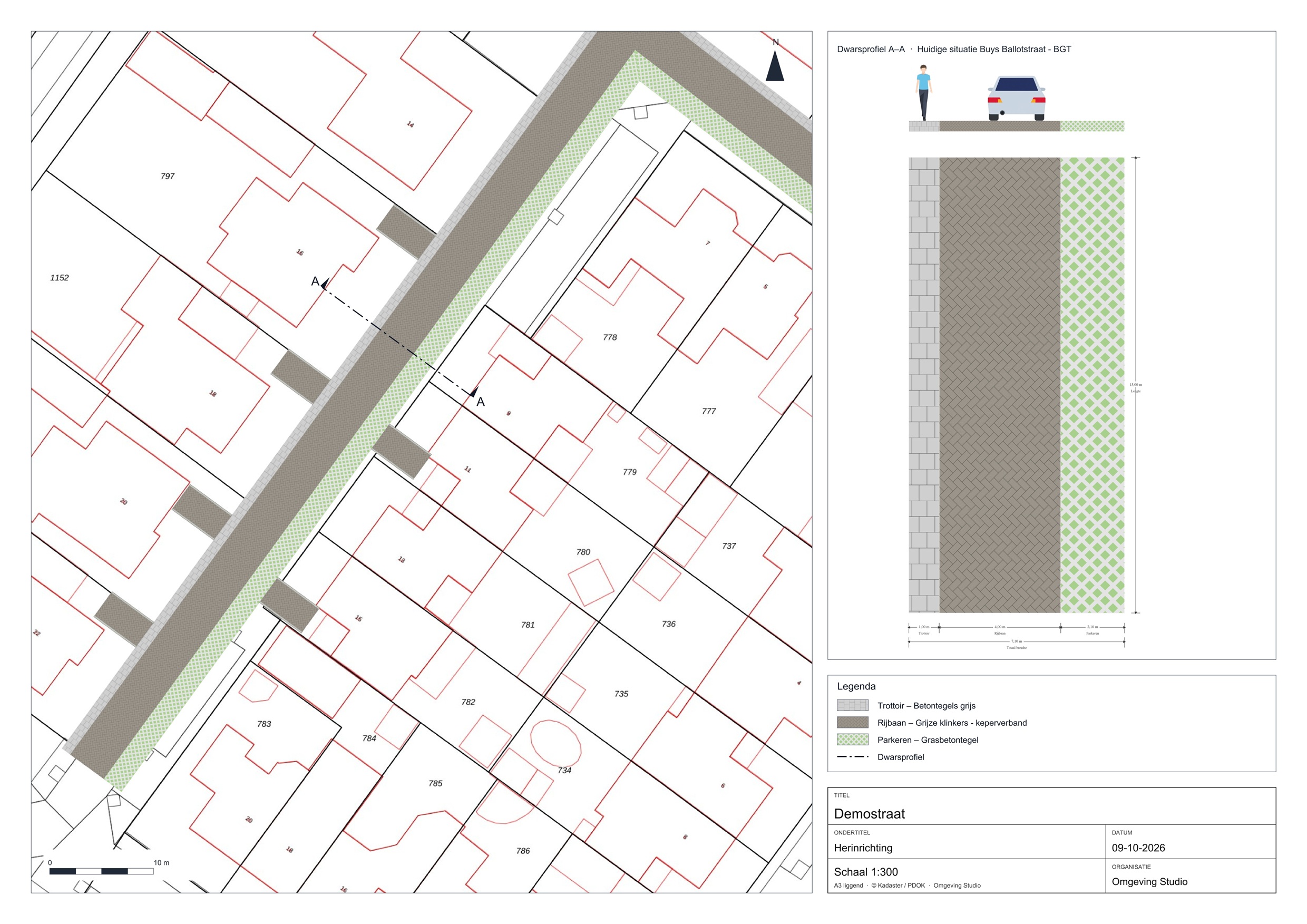Click the date value '09-10-2026'
This screenshot has height=924, width=1307.
1138,848
